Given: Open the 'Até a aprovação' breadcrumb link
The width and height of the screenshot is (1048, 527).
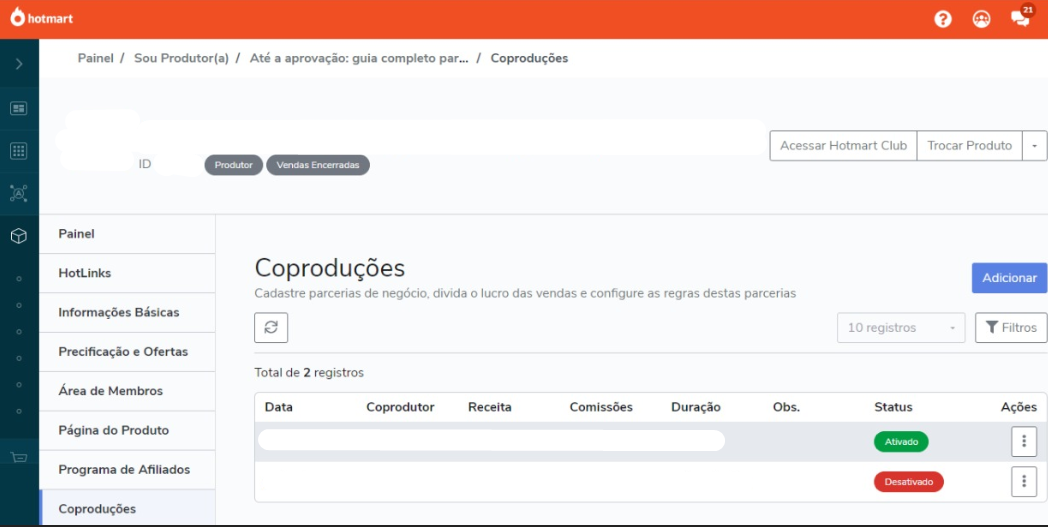Looking at the screenshot, I should pos(359,58).
